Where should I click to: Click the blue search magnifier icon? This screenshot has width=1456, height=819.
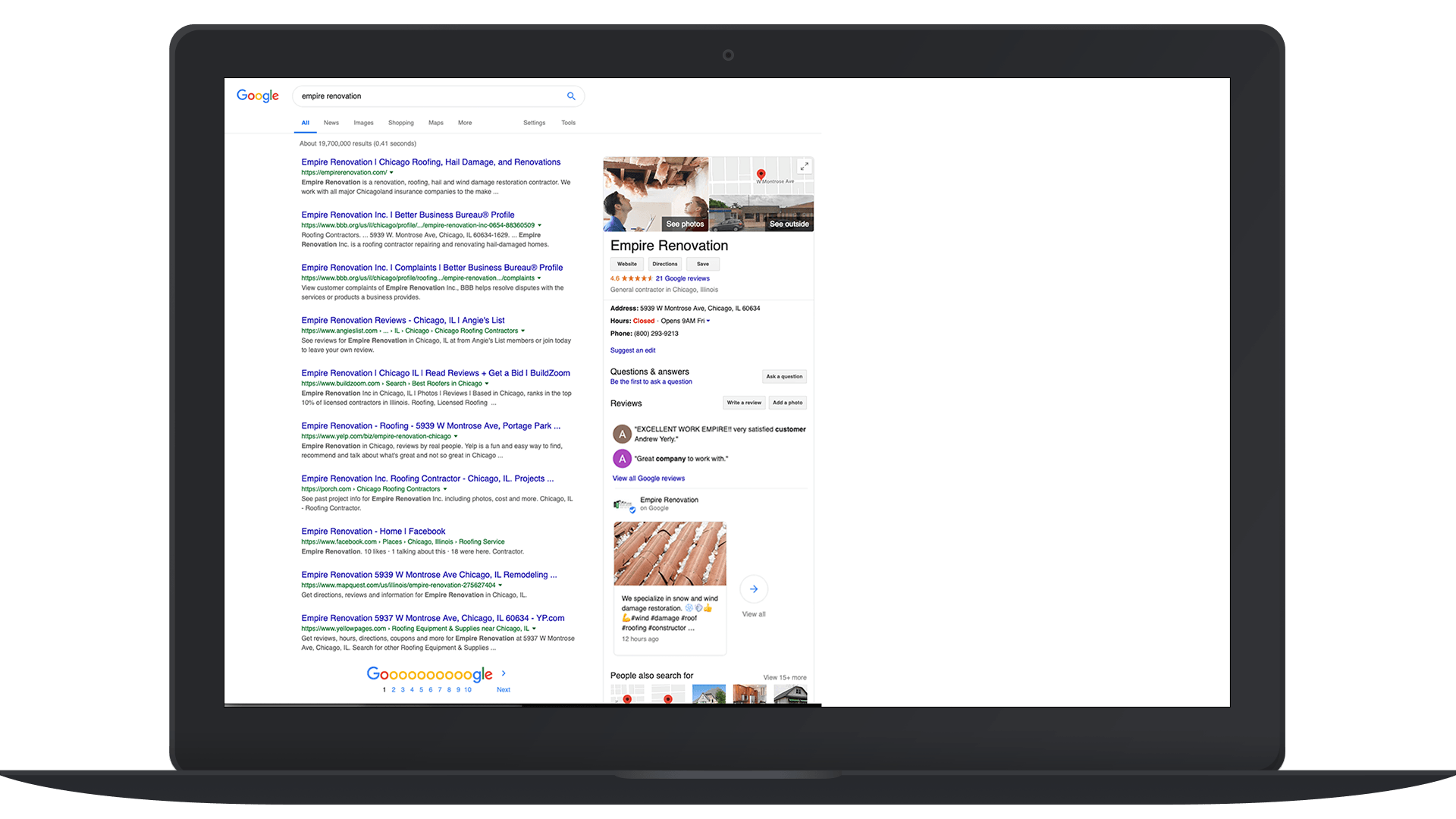[x=571, y=96]
